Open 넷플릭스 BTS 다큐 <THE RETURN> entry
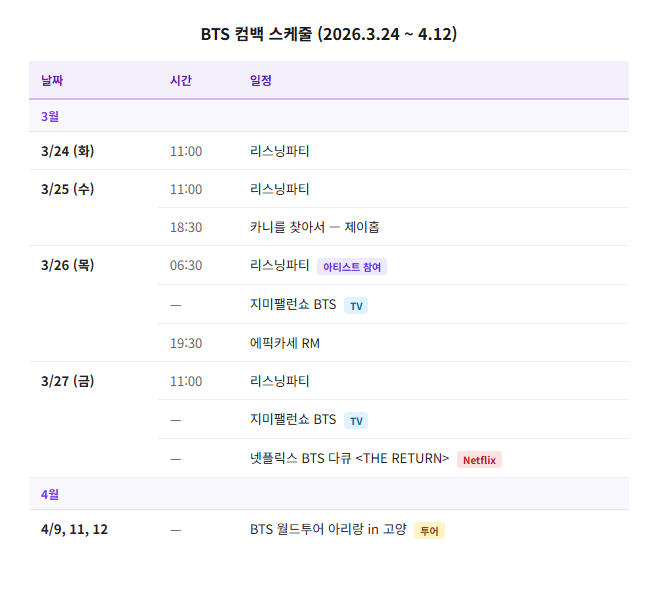This screenshot has height=590, width=658. point(349,459)
